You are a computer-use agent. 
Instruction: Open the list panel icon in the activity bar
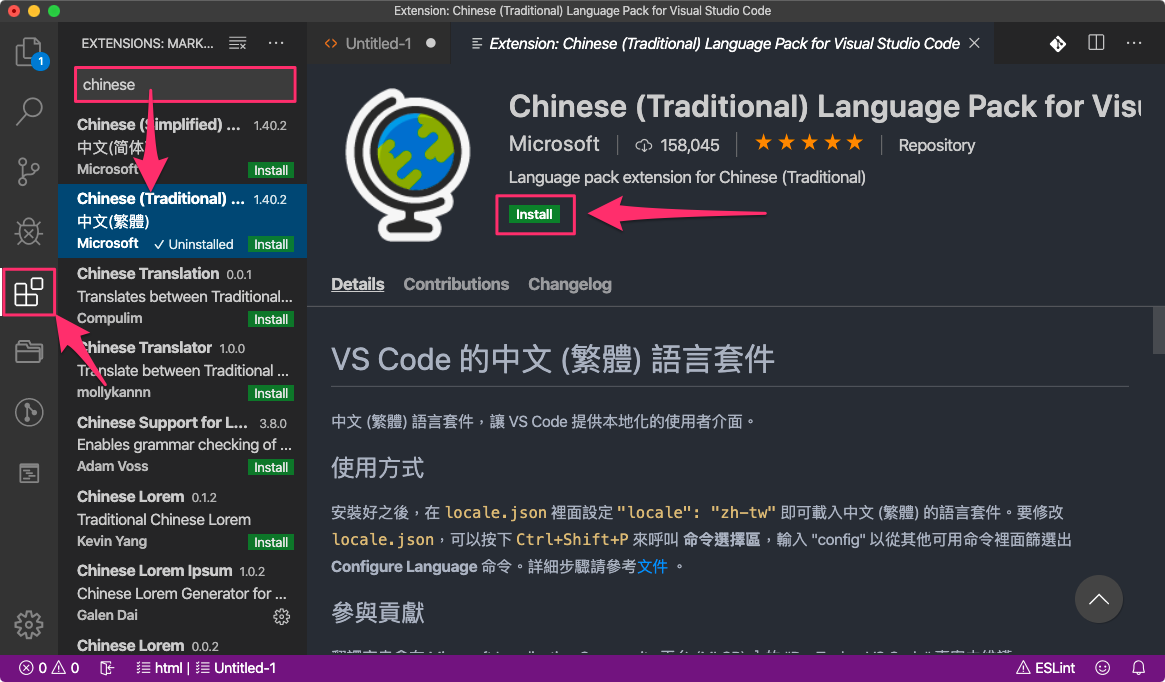pos(29,472)
